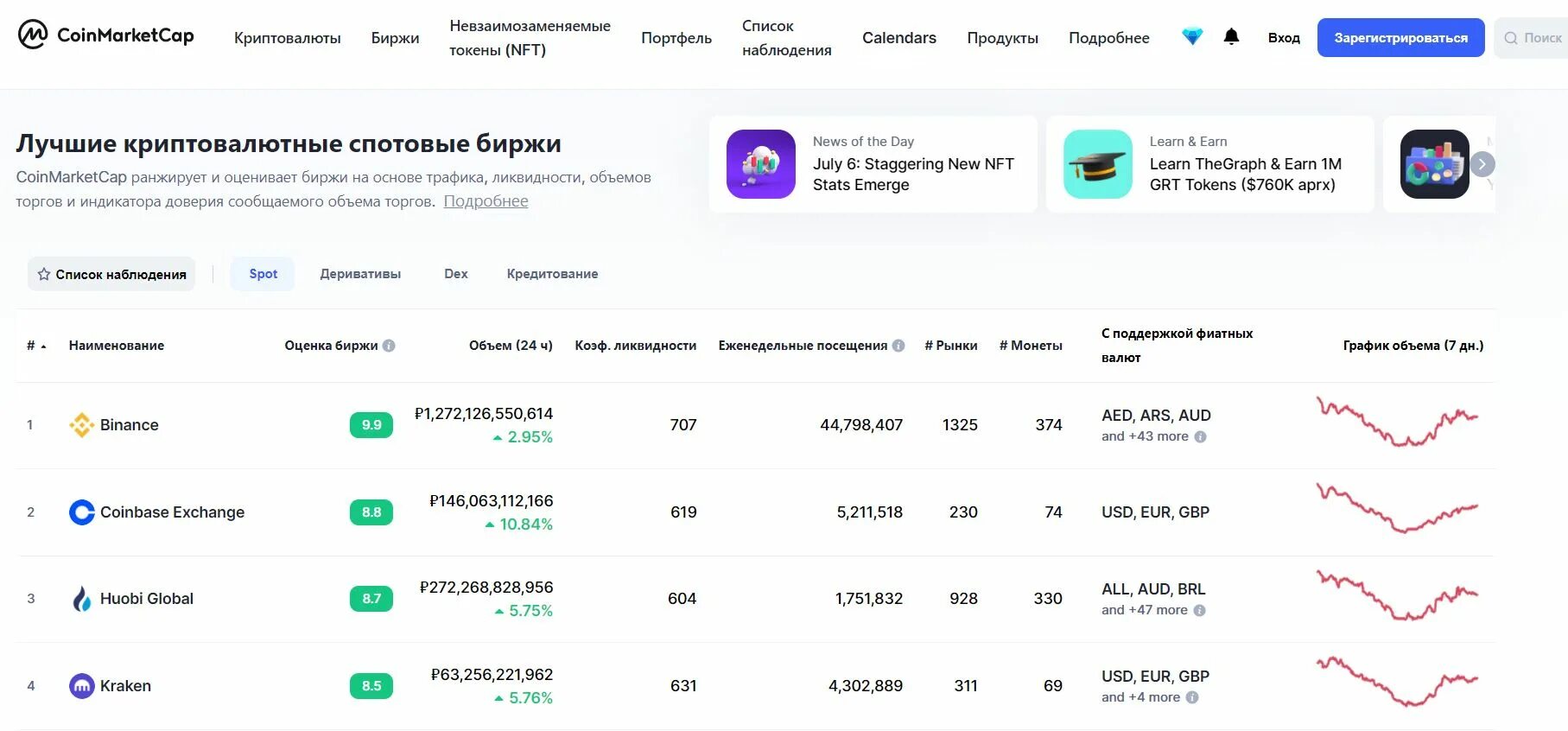
Task: Click the Подробнее link in description
Action: (x=486, y=201)
